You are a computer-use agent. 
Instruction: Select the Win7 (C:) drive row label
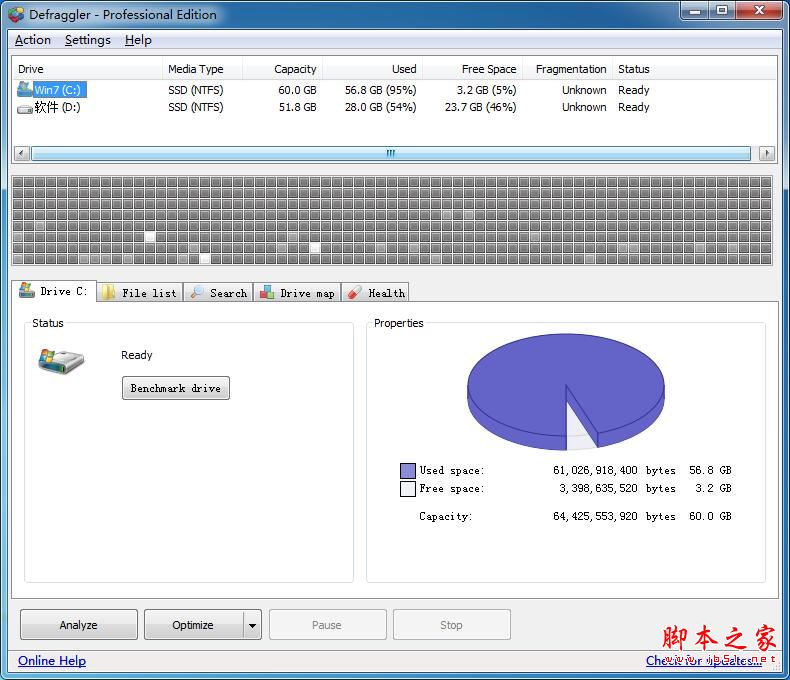click(x=58, y=90)
